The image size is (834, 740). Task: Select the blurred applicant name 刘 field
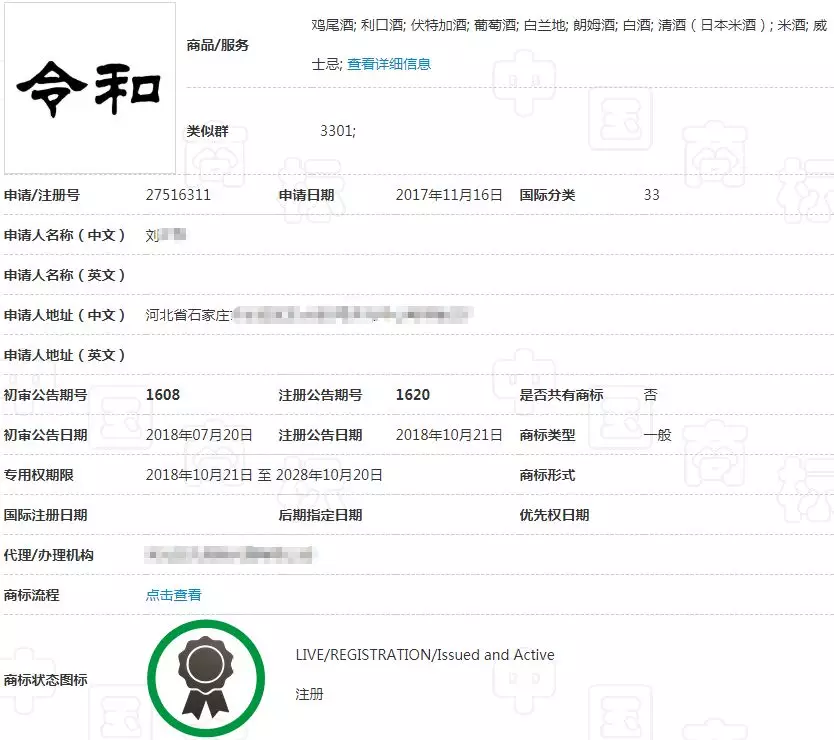click(165, 235)
